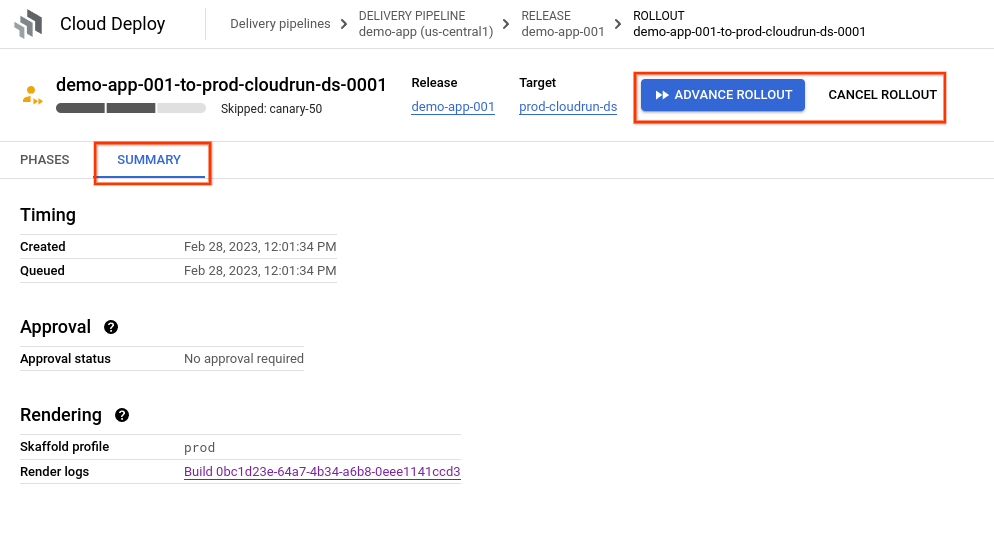994x535 pixels.
Task: Click the first dark segment of the rollout progress bar
Action: click(x=80, y=108)
